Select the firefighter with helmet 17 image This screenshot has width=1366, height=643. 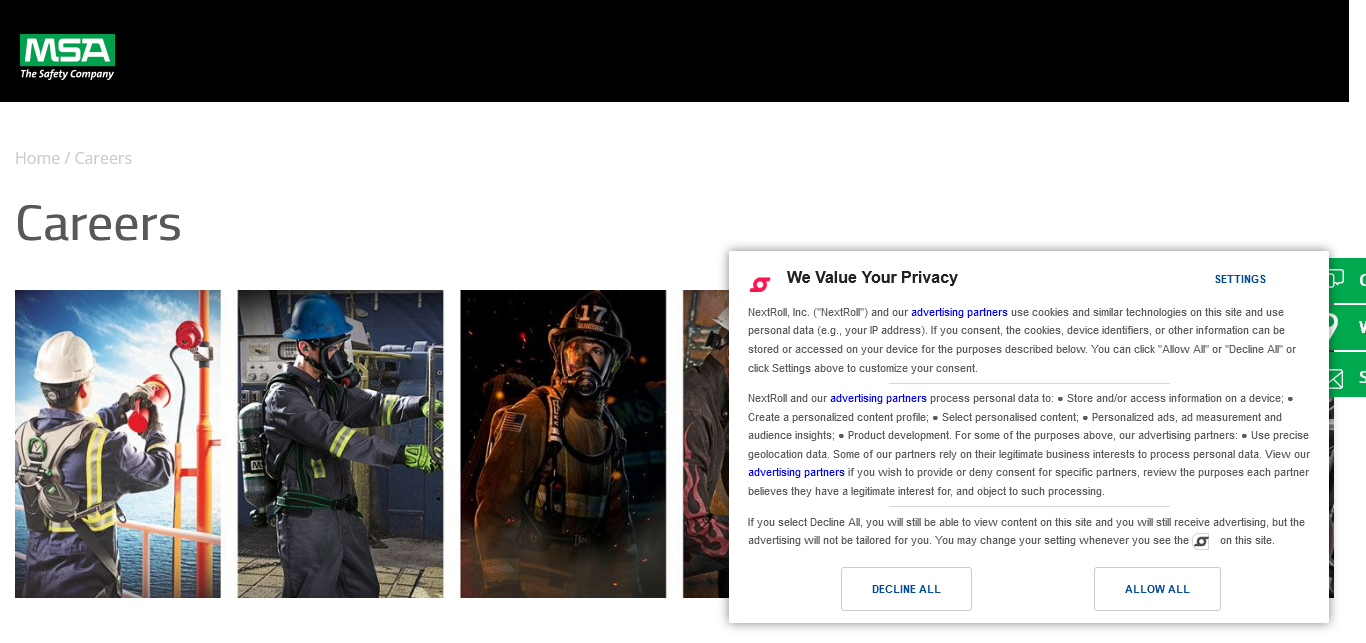[x=563, y=444]
